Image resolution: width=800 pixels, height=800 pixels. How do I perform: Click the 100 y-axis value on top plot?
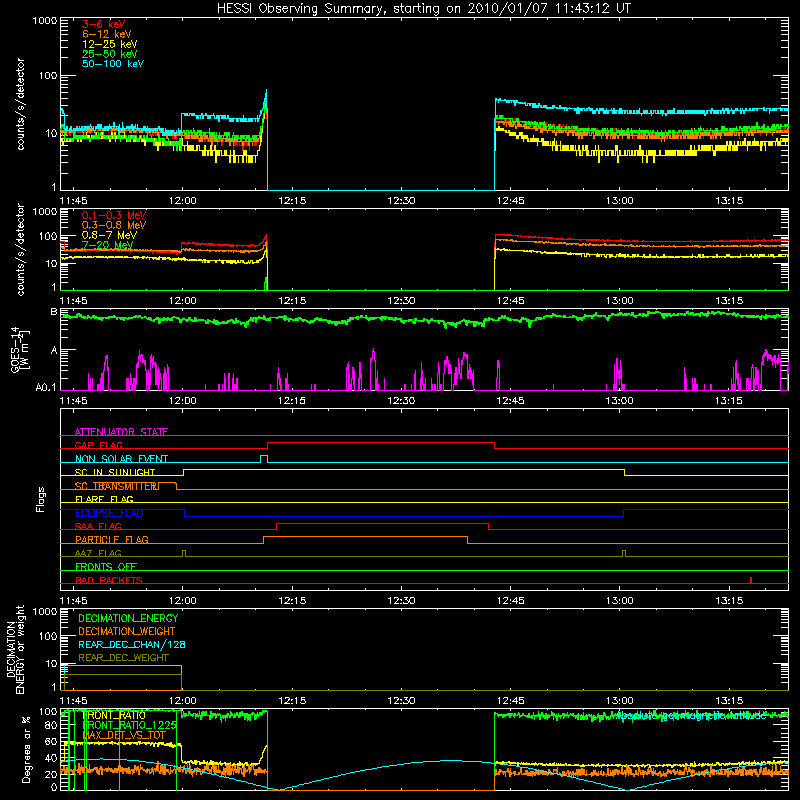(47, 76)
